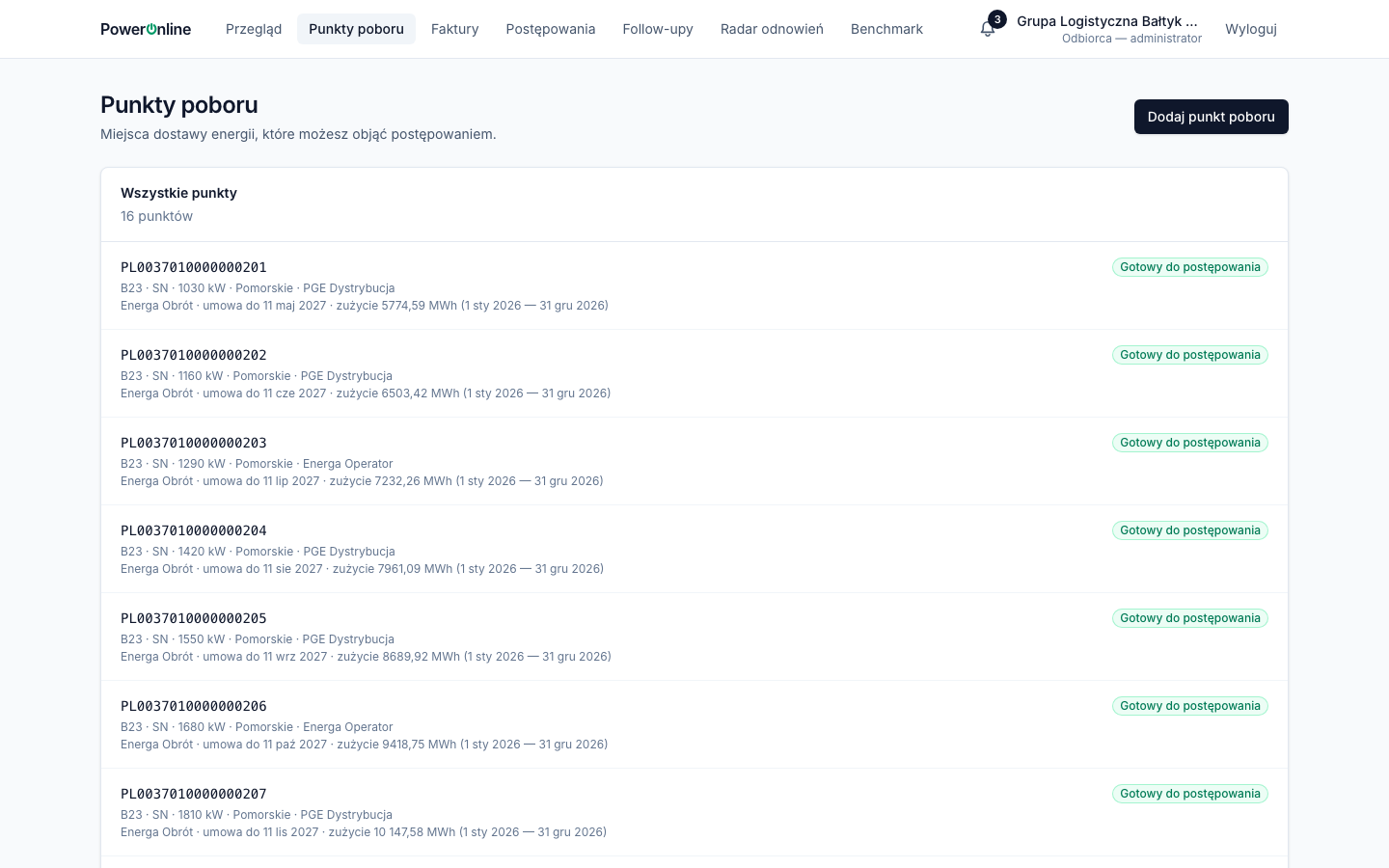
Task: Open point PL0037010000000206
Action: [194, 706]
